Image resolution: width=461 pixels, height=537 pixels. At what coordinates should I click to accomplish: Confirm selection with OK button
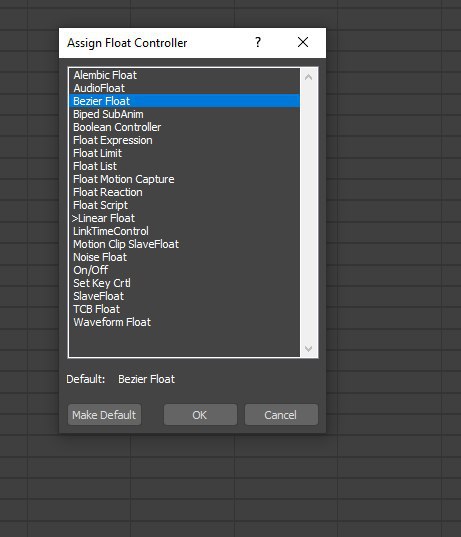pyautogui.click(x=200, y=415)
